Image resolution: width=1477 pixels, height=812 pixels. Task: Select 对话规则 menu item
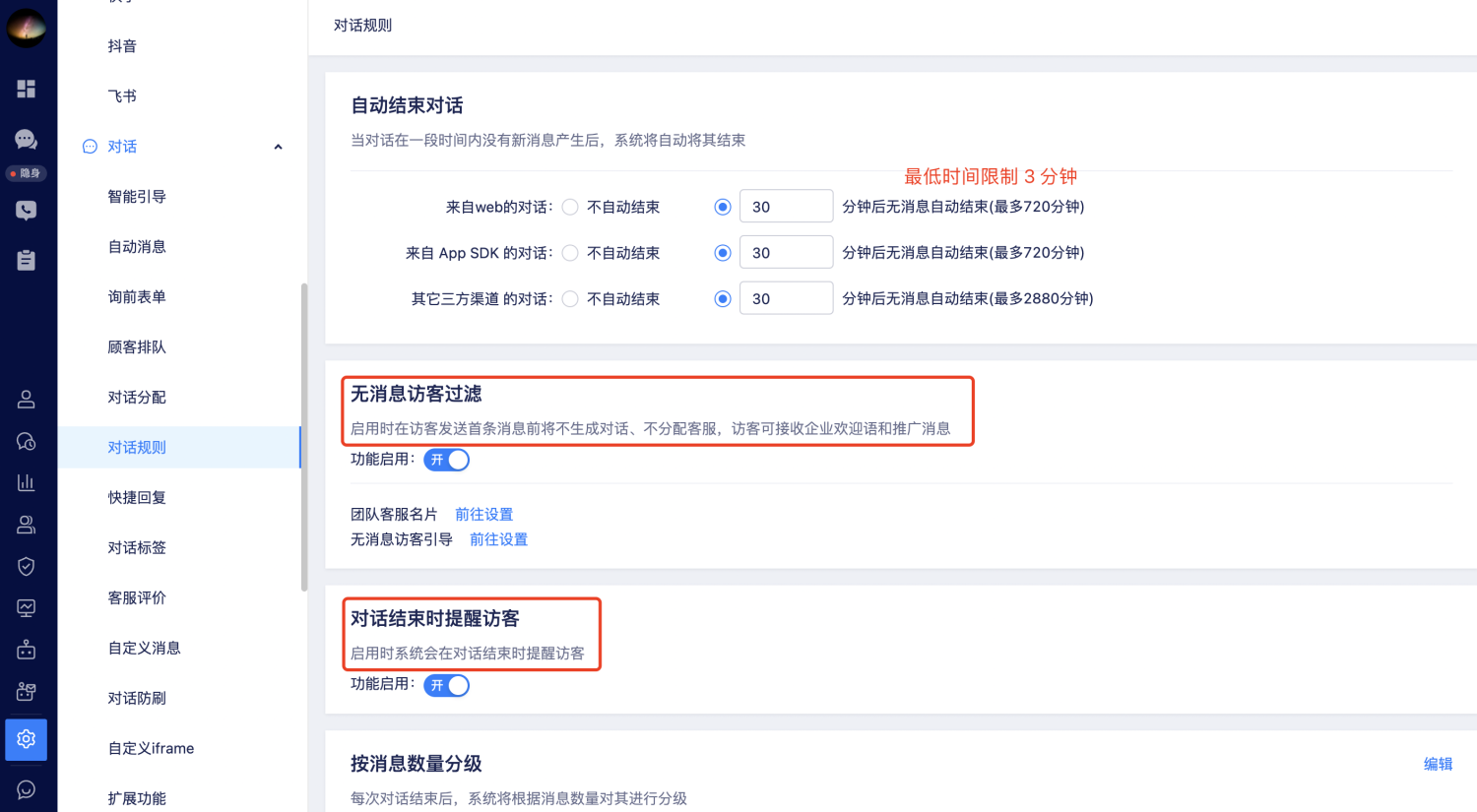coord(179,448)
